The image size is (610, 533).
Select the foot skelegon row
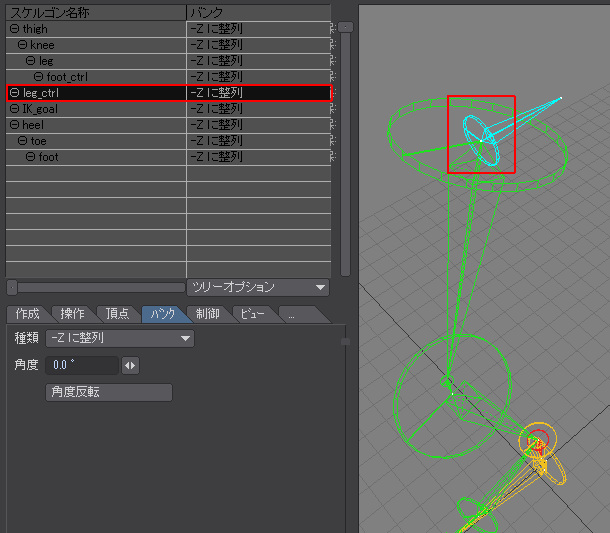168,157
